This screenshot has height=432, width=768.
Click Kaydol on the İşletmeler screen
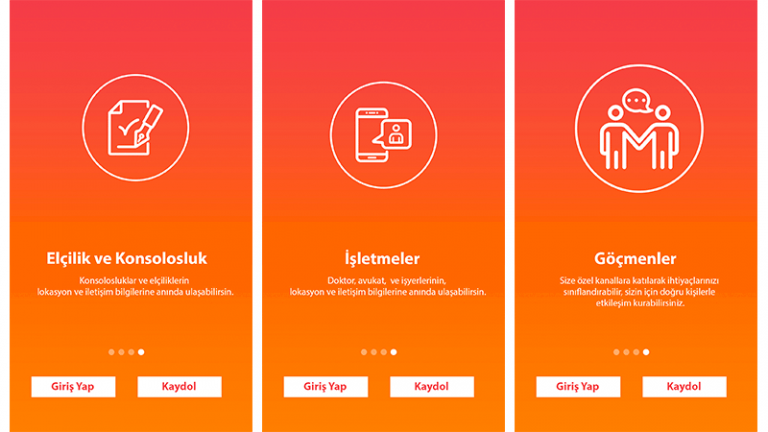click(x=432, y=386)
